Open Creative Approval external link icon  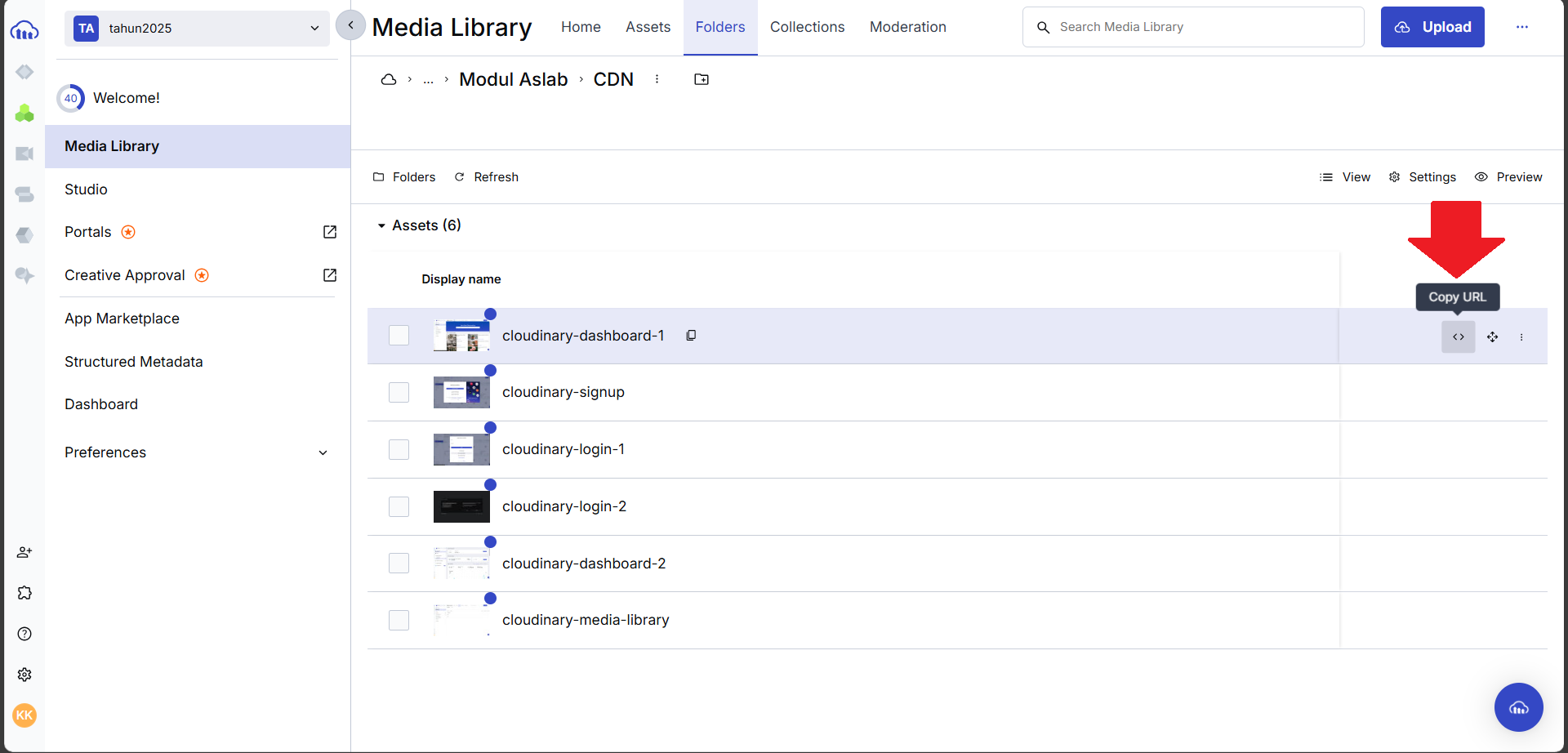pyautogui.click(x=330, y=275)
